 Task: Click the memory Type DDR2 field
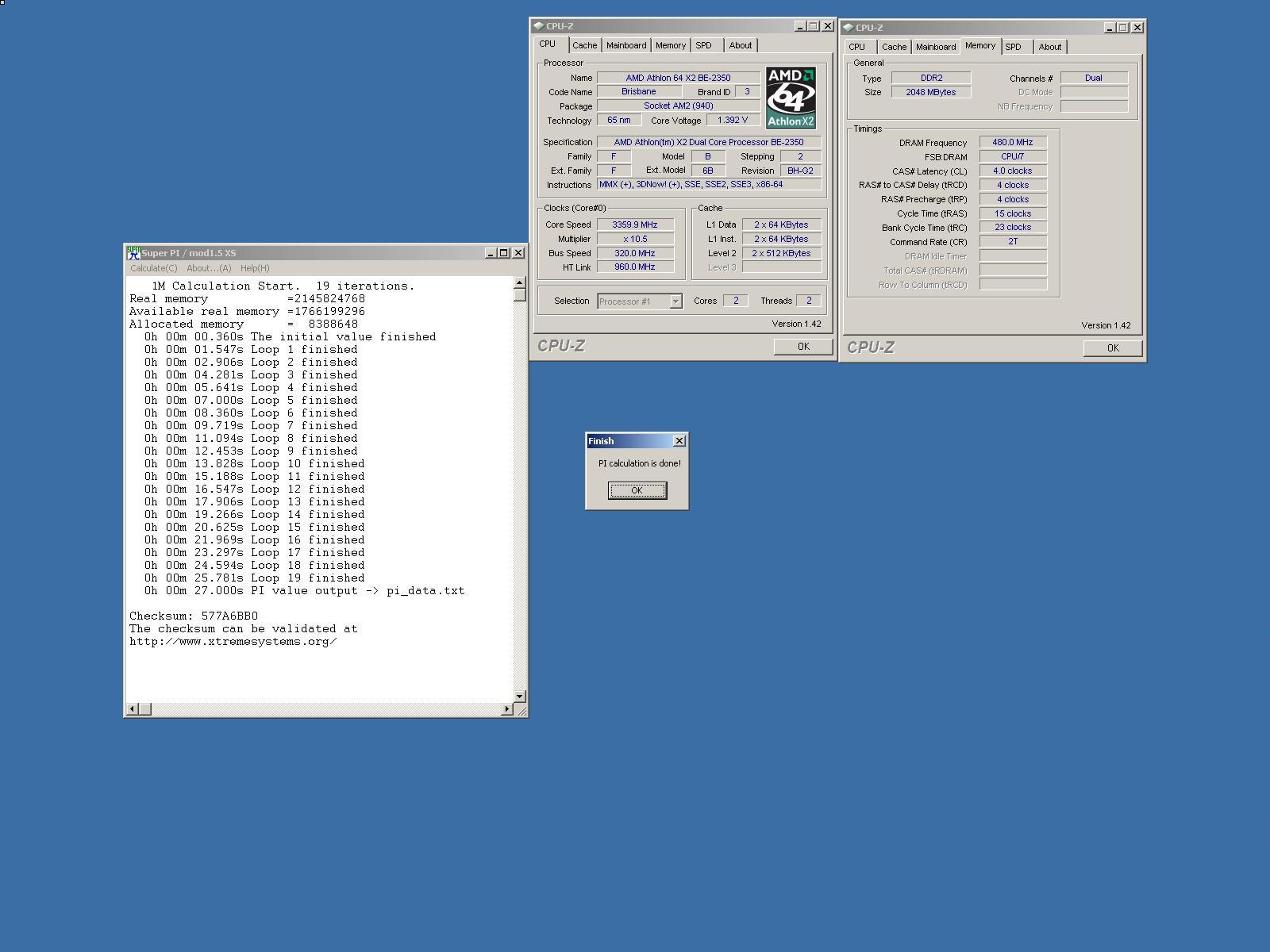(x=931, y=78)
